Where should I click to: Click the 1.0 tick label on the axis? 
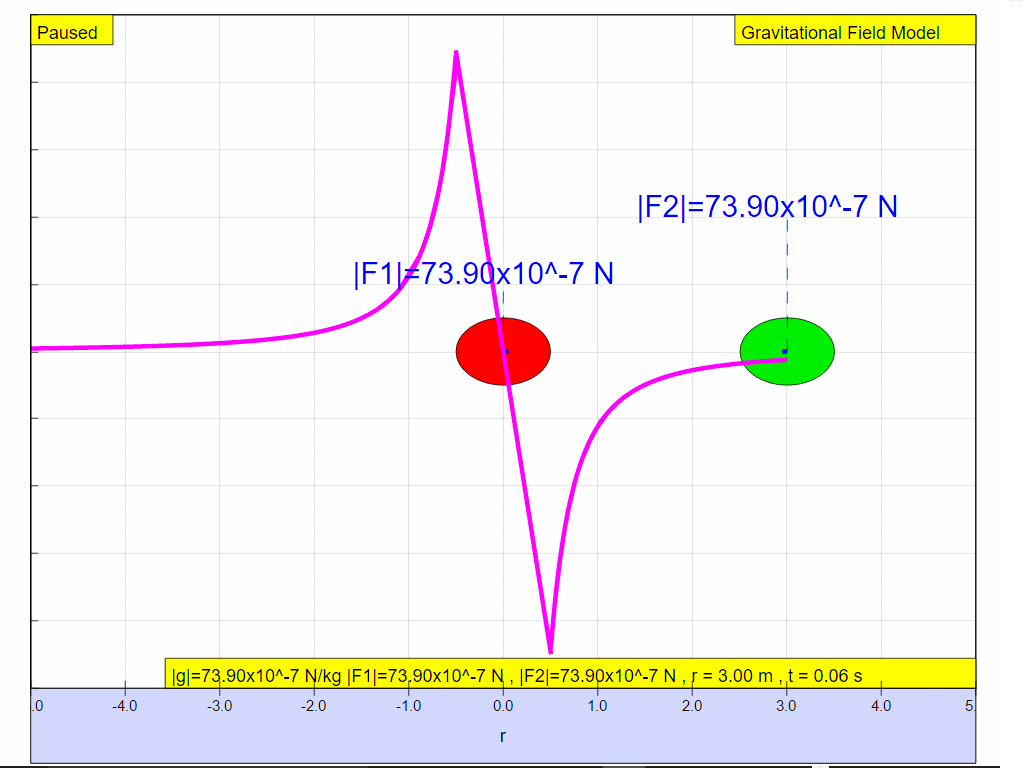597,706
